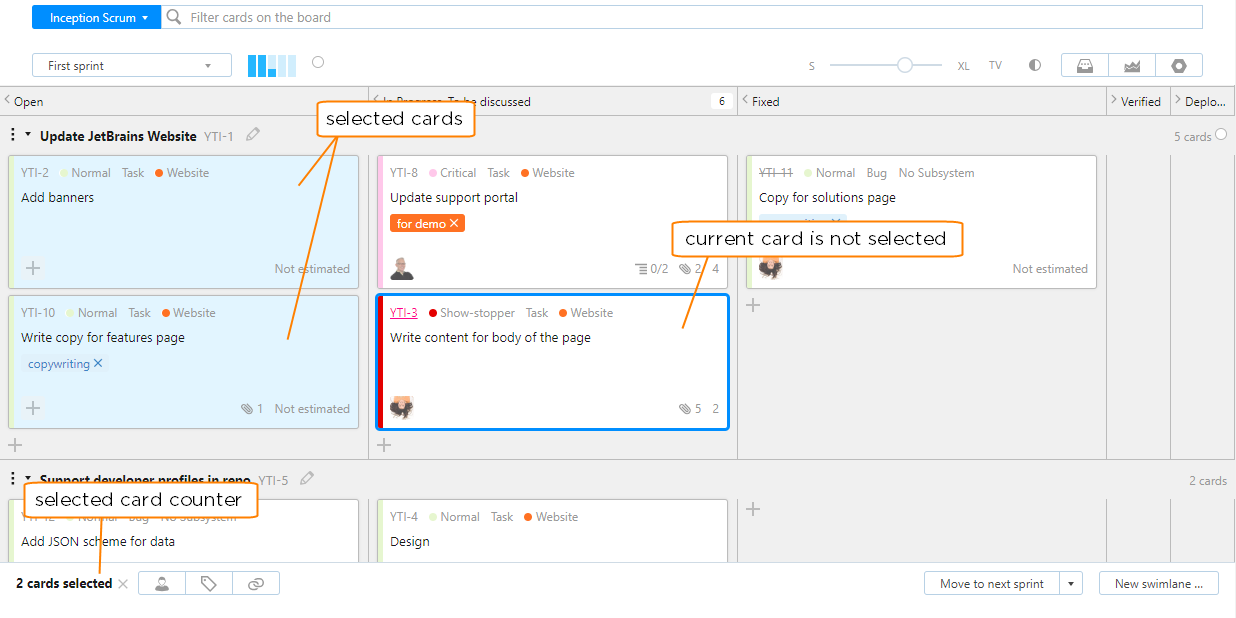Click the S size label
The height and width of the screenshot is (618, 1236).
point(812,66)
